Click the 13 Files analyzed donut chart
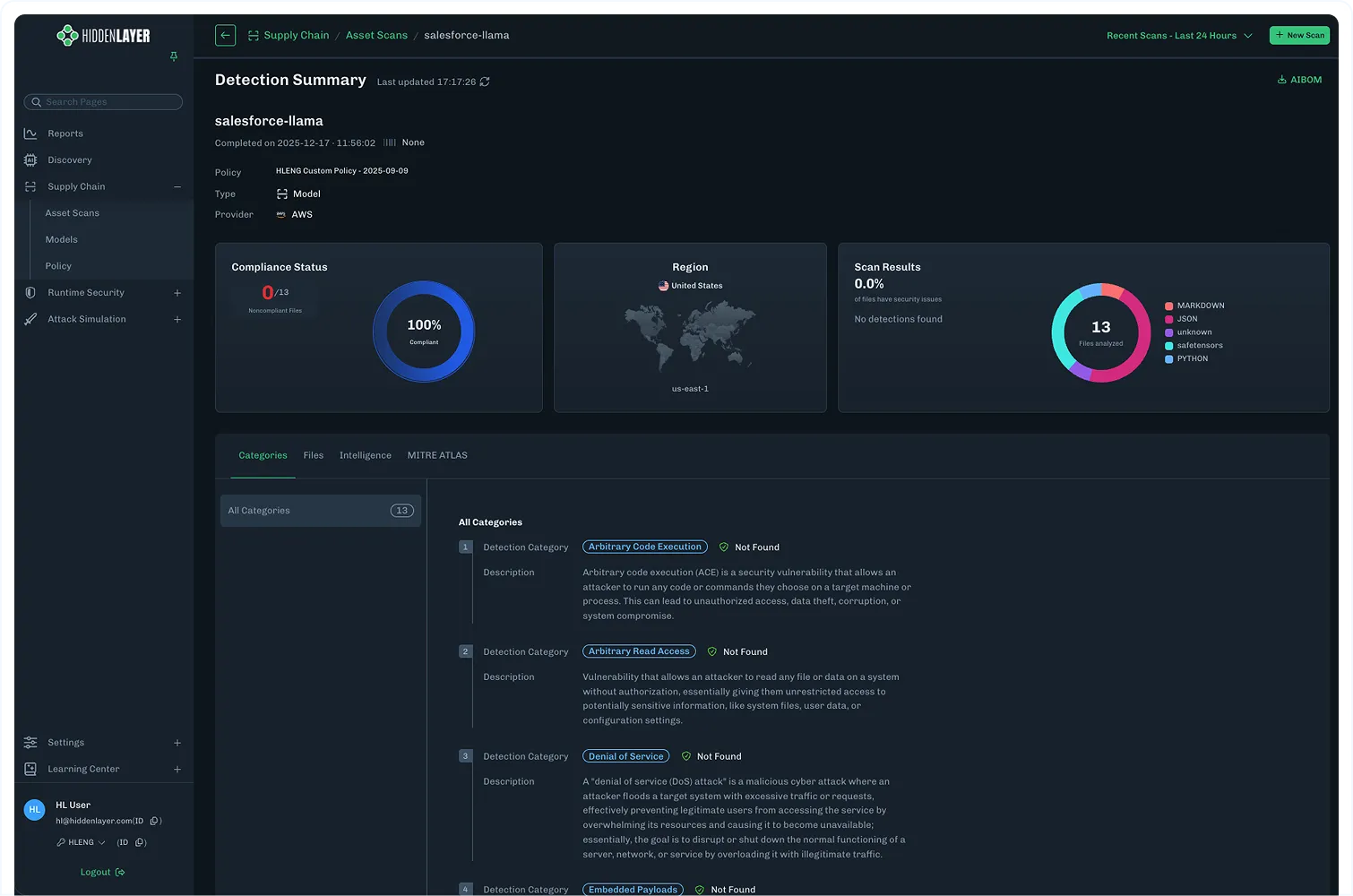 click(1100, 332)
